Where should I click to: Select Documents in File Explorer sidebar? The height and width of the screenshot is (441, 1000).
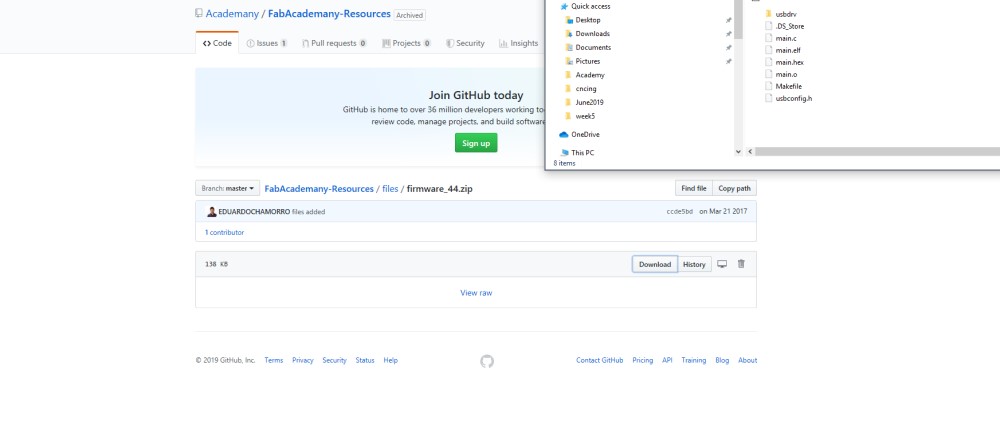coord(588,48)
